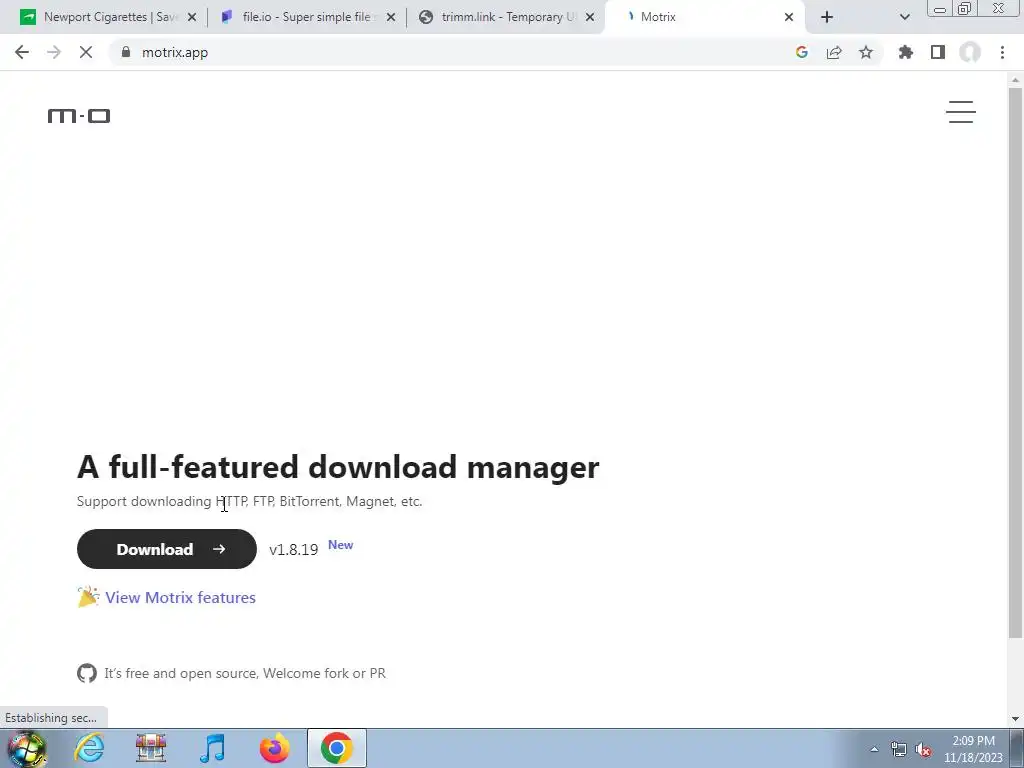Click the Motrix m-o logo
The image size is (1024, 768).
click(x=79, y=116)
